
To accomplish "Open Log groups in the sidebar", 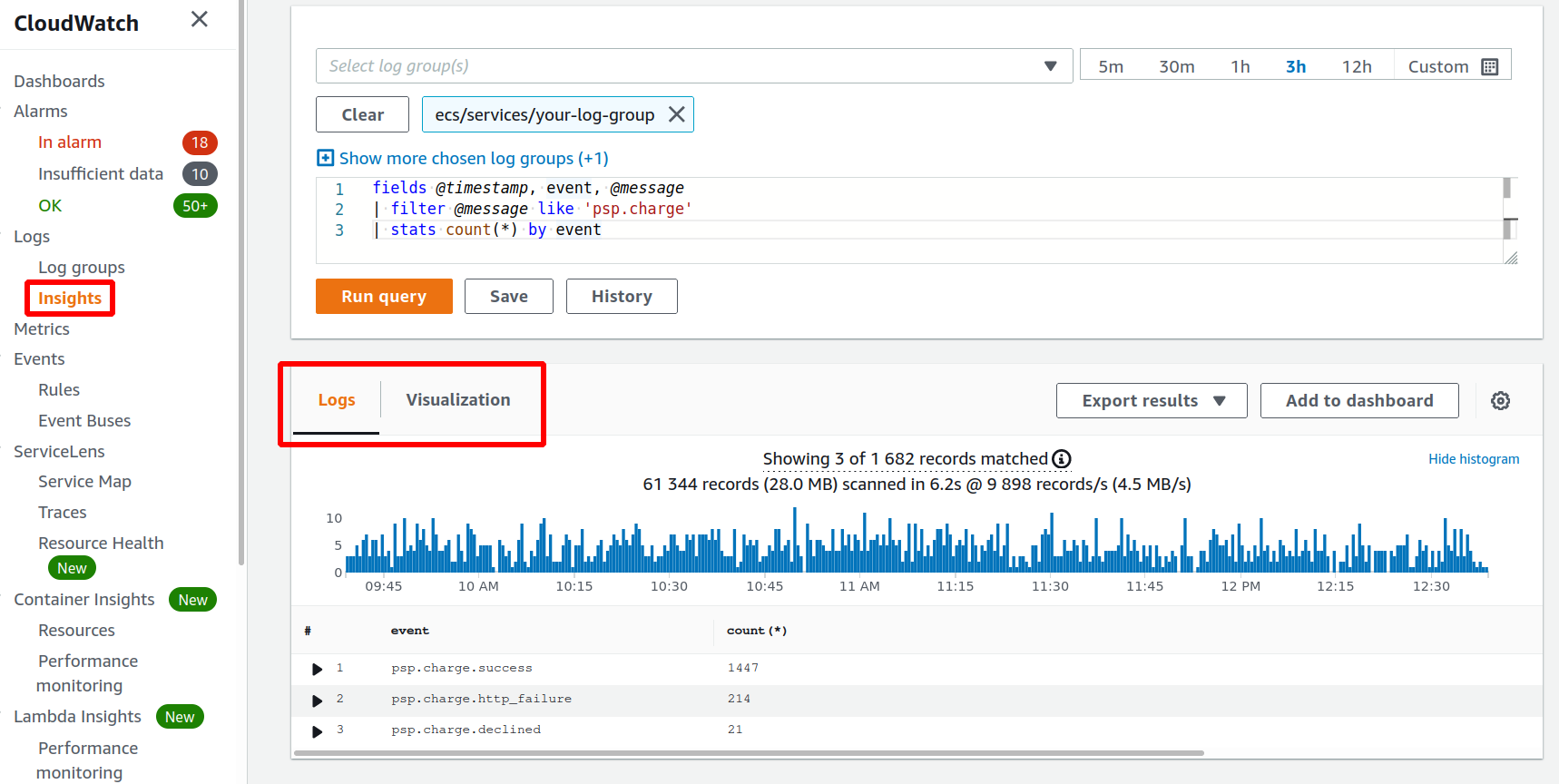I will tap(82, 268).
